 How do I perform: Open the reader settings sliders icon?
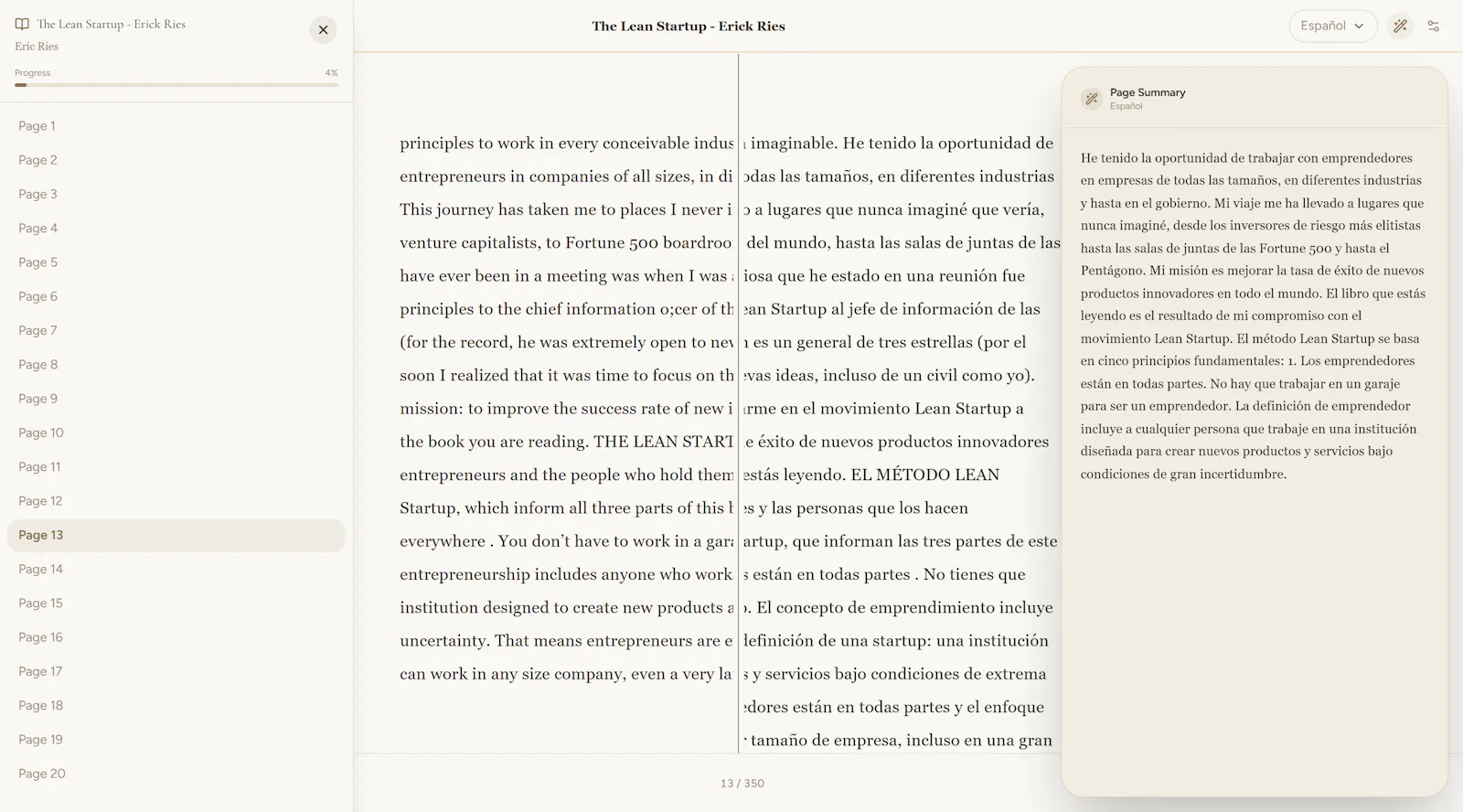[1433, 26]
